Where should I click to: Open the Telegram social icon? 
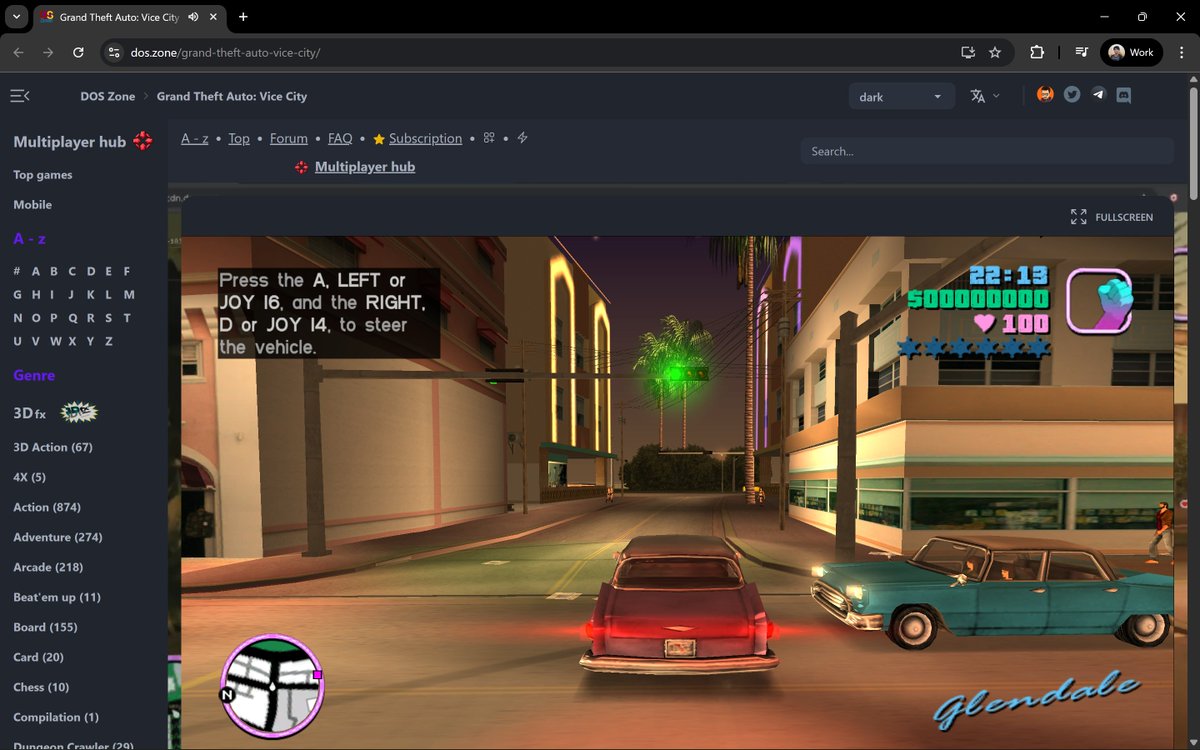1098,95
